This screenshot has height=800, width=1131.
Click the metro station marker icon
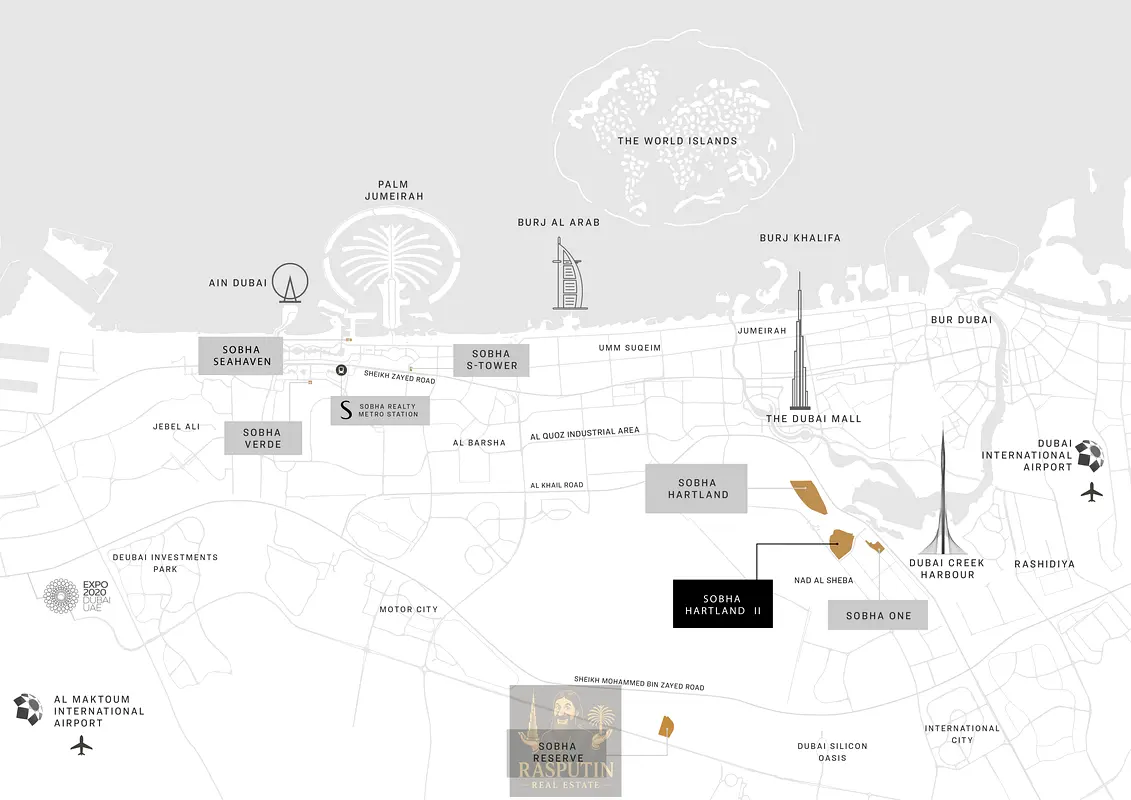[x=341, y=370]
